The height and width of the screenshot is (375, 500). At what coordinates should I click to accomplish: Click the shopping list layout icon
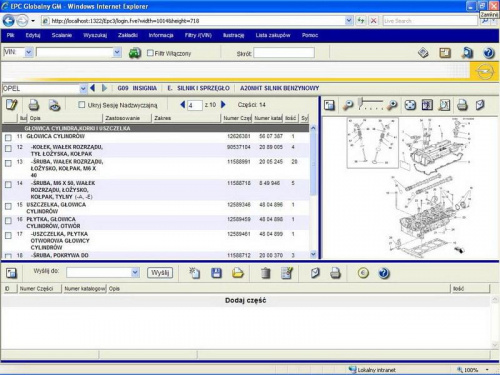point(12,273)
